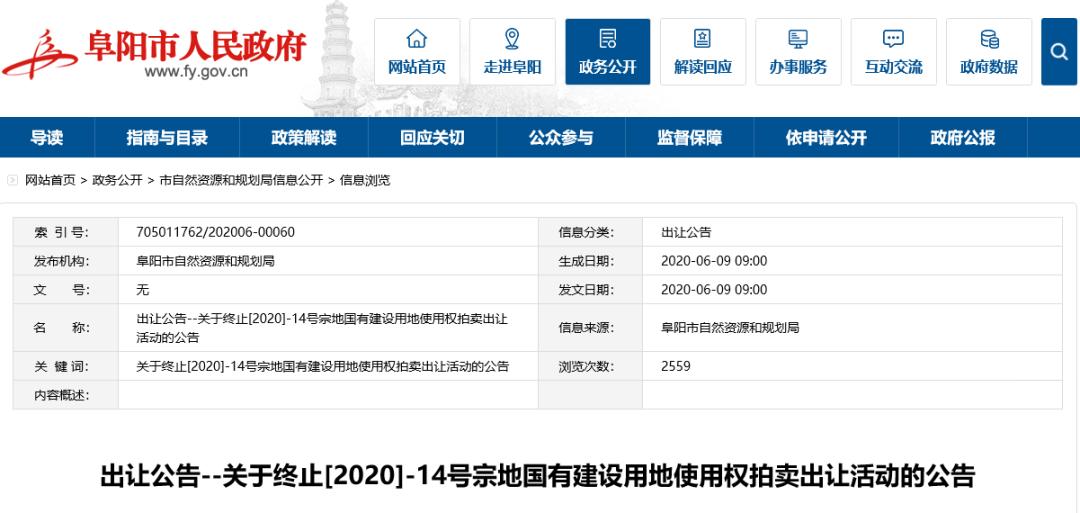Click the 生成日期 value 2020-06-09 09:00
The width and height of the screenshot is (1080, 513).
(x=714, y=261)
